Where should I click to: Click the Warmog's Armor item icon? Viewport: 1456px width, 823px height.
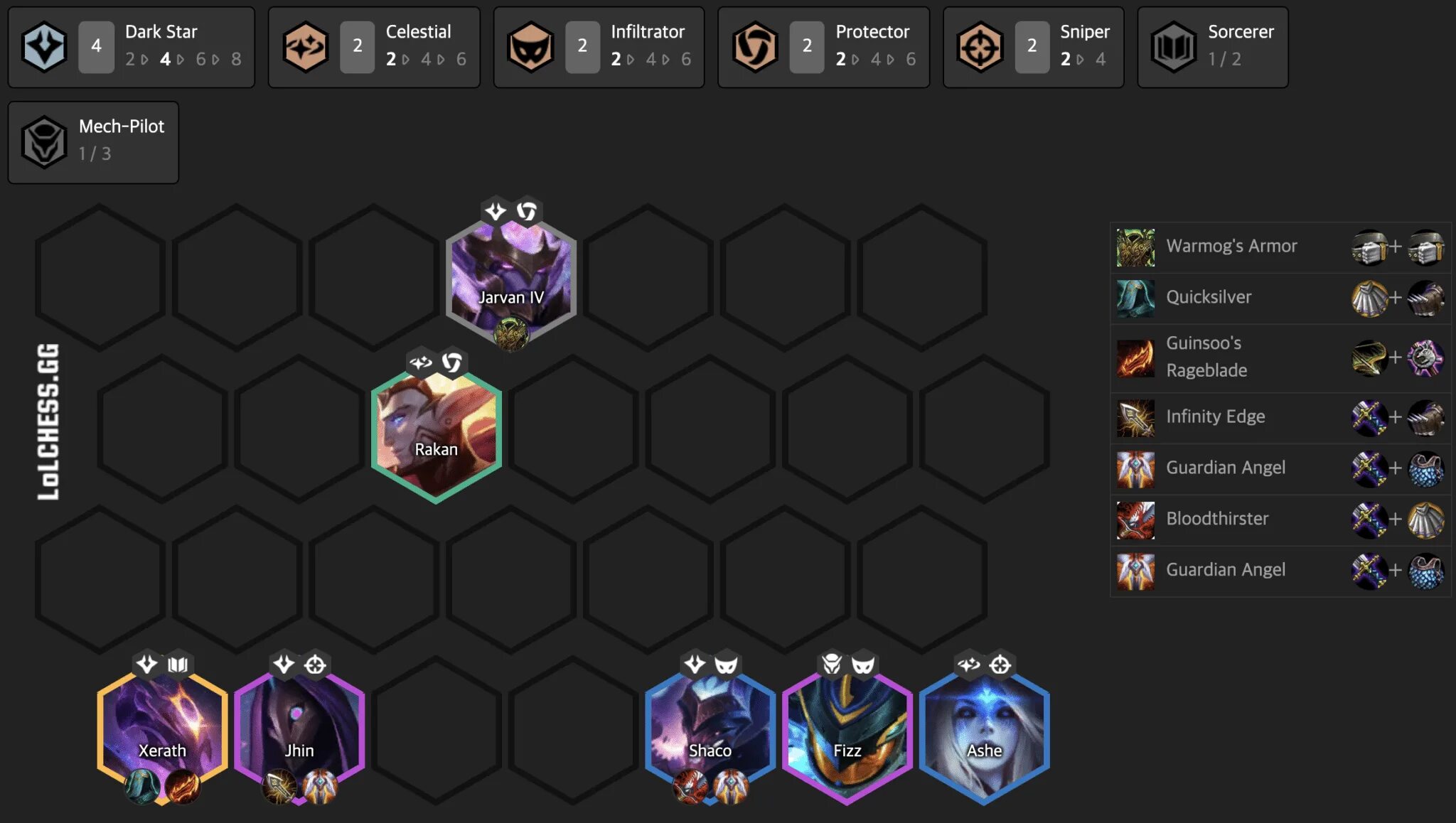click(x=1135, y=247)
